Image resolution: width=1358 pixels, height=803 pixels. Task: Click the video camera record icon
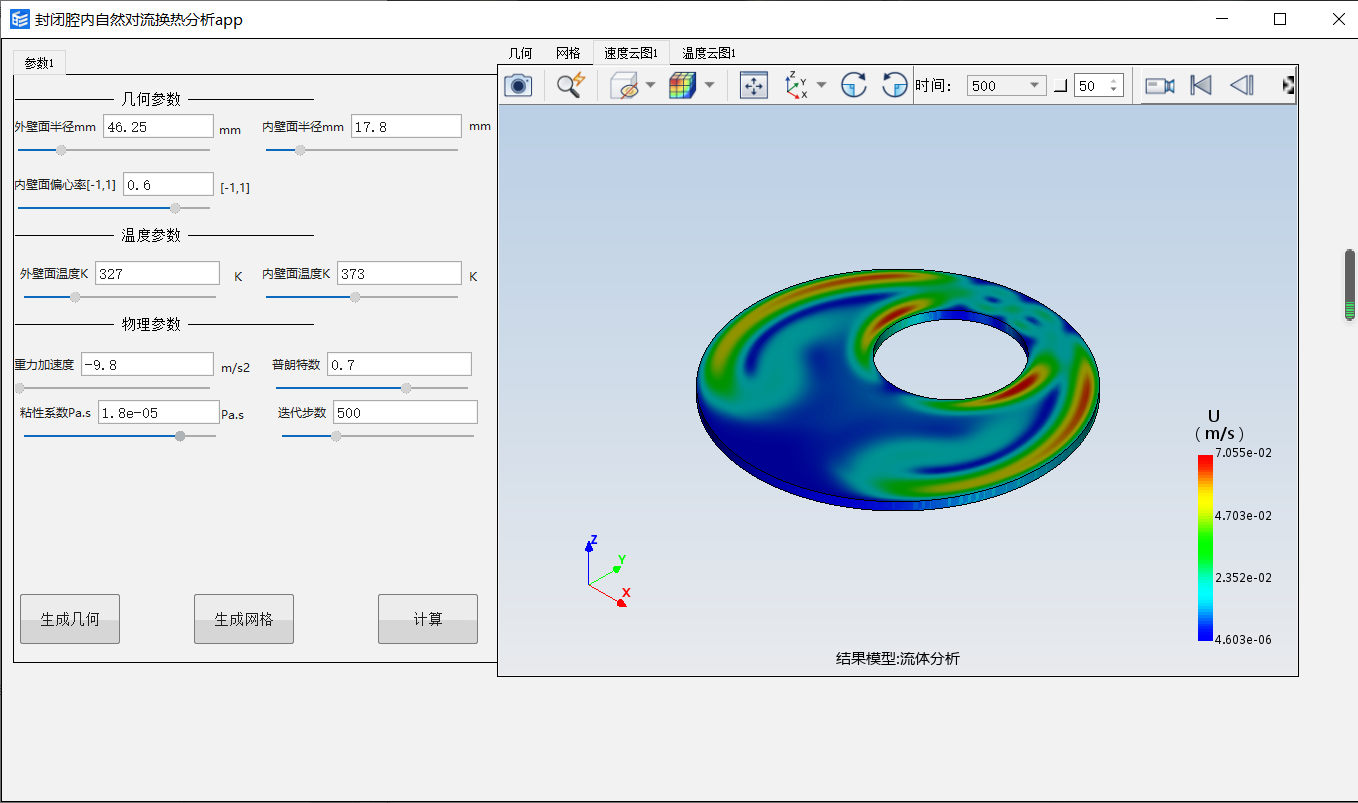tap(1159, 85)
